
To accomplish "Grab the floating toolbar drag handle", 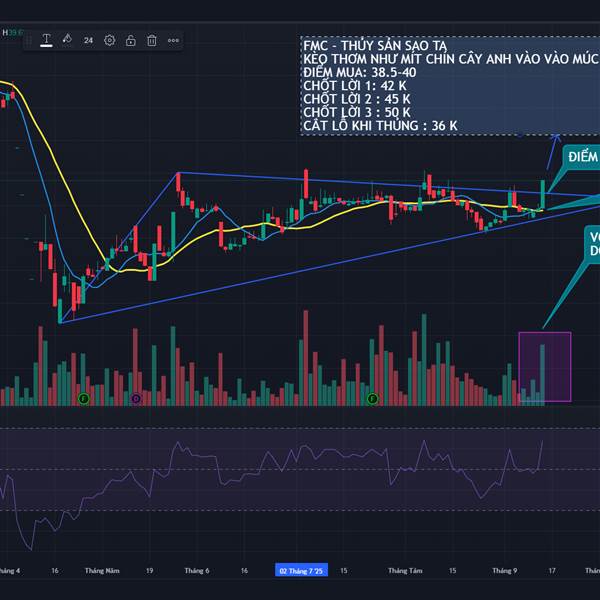I will coord(28,40).
